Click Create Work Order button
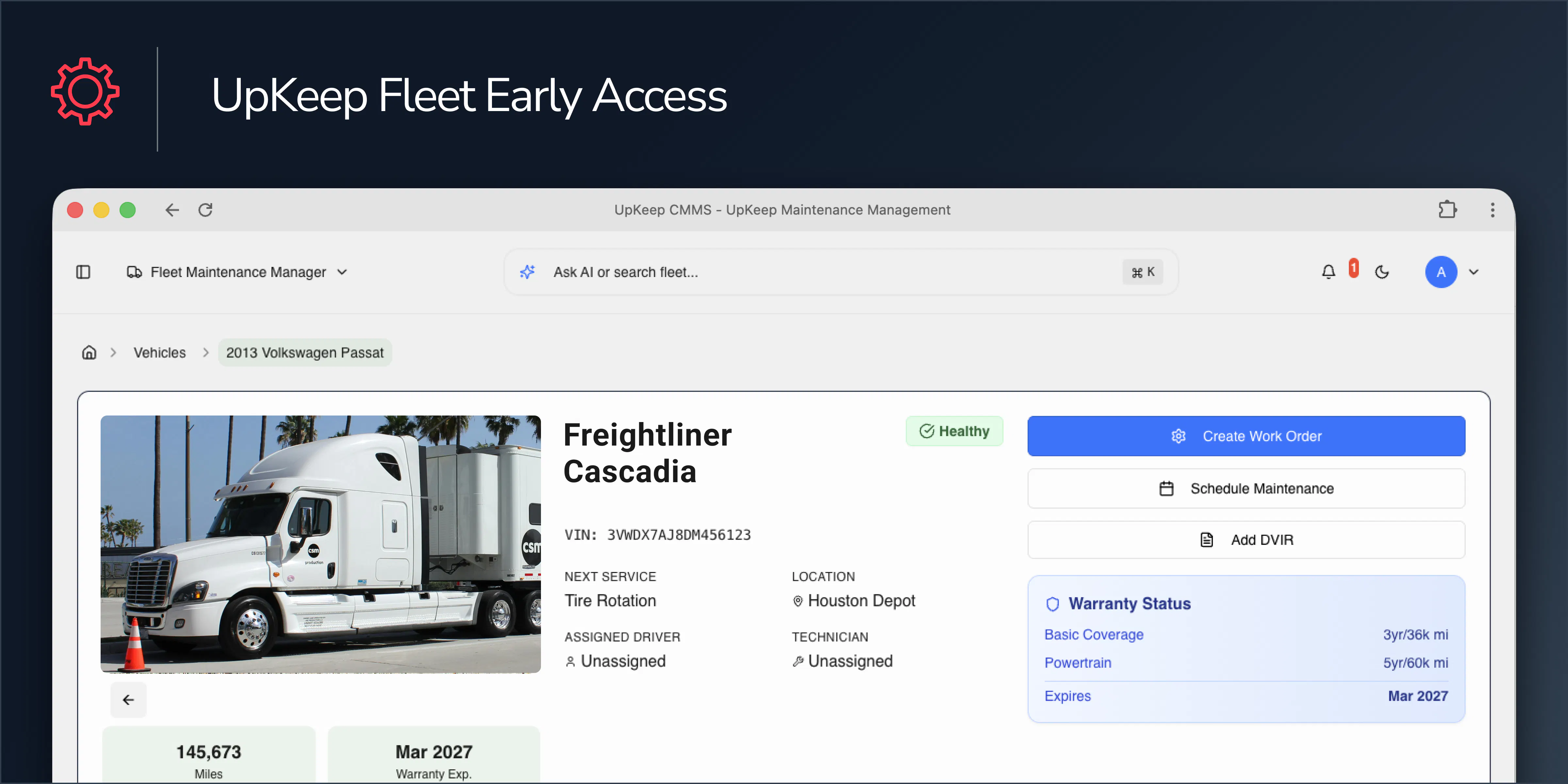1568x784 pixels. [1246, 436]
